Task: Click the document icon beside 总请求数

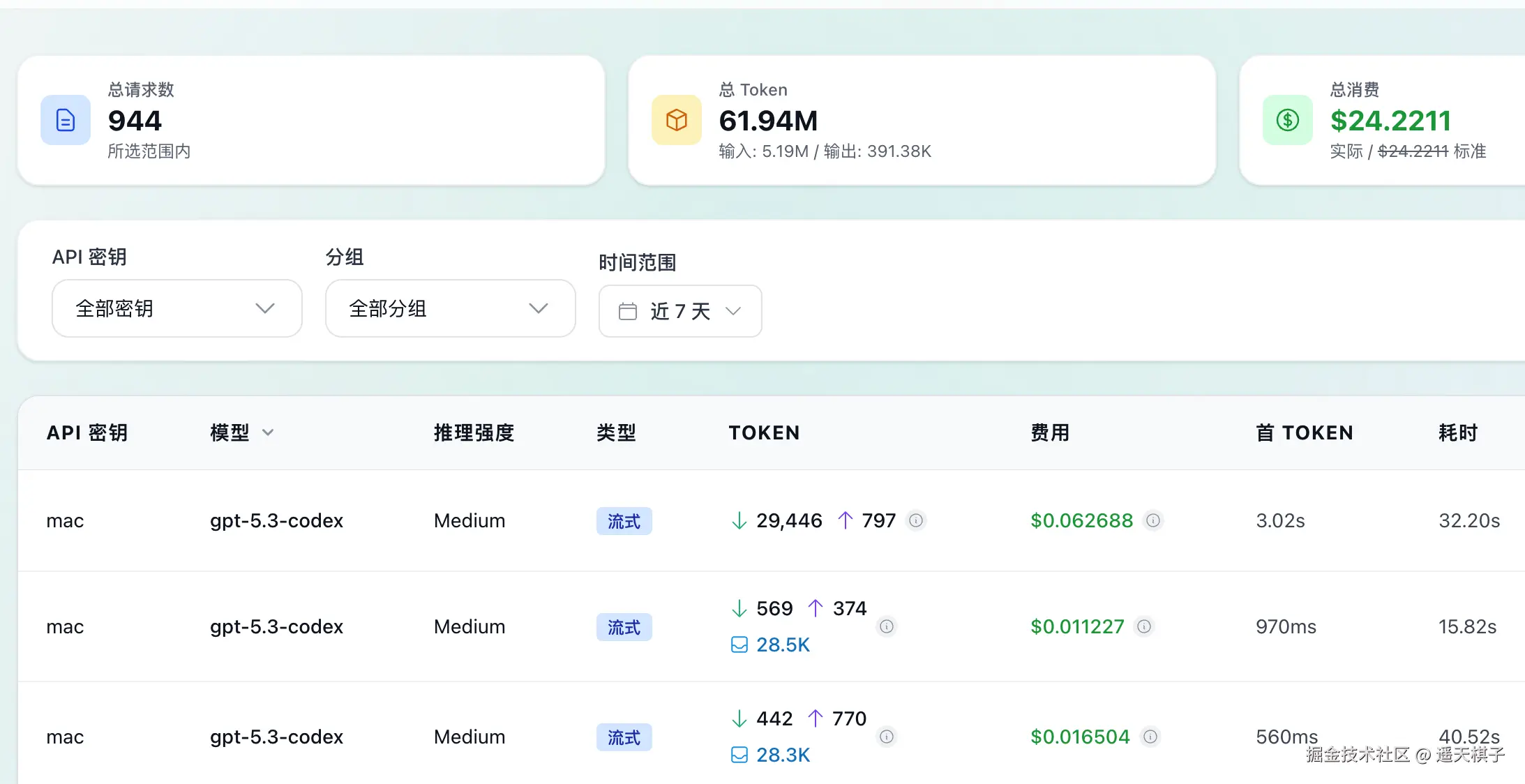Action: [66, 120]
